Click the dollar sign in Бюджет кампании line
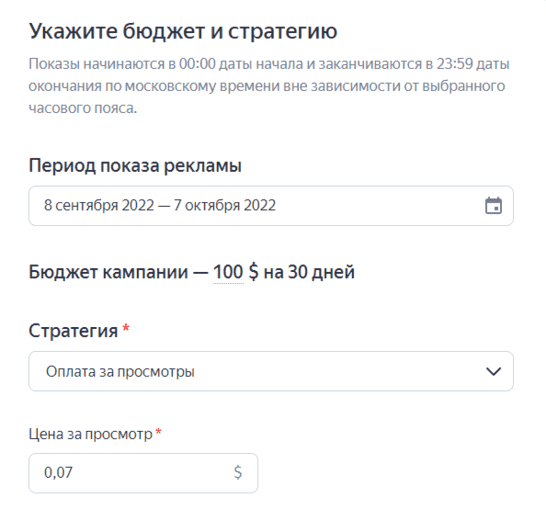 (254, 272)
